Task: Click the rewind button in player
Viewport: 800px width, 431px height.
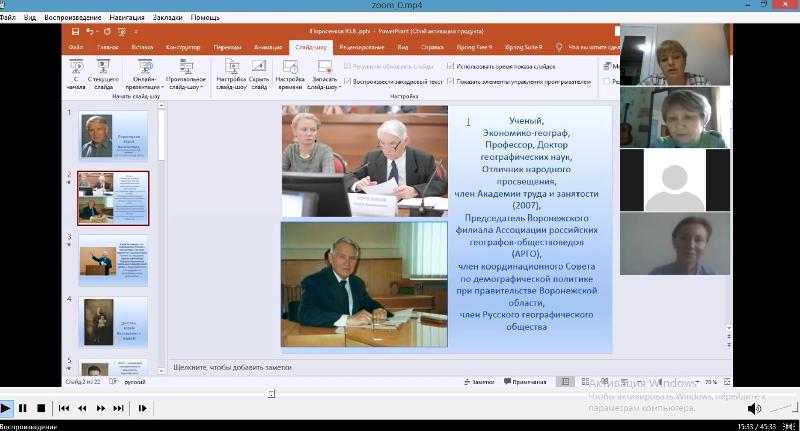Action: [82, 408]
